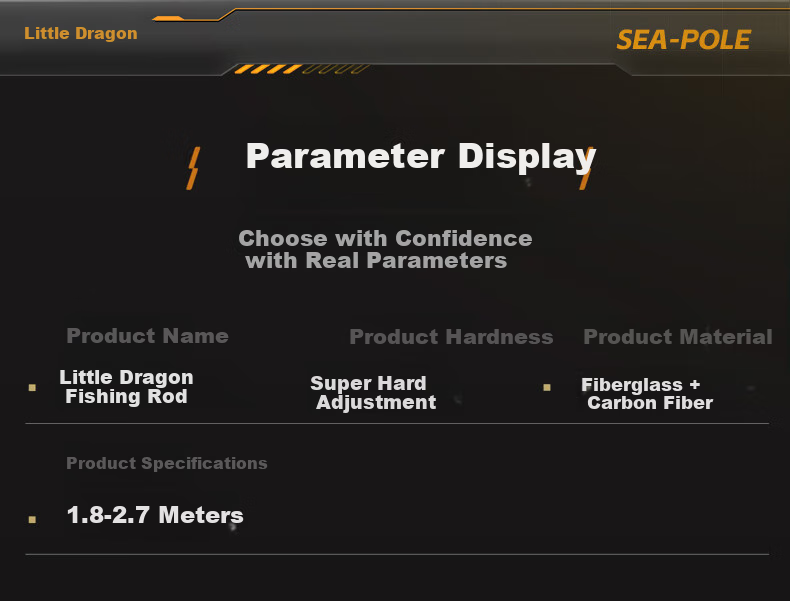Click the Super Hard Adjustment value

pyautogui.click(x=373, y=393)
